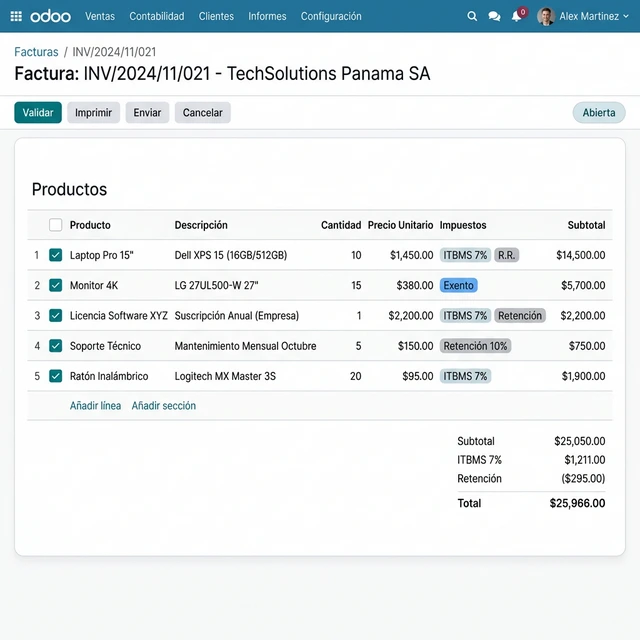Click the Odoo logo
Image resolution: width=640 pixels, height=640 pixels.
(51, 16)
